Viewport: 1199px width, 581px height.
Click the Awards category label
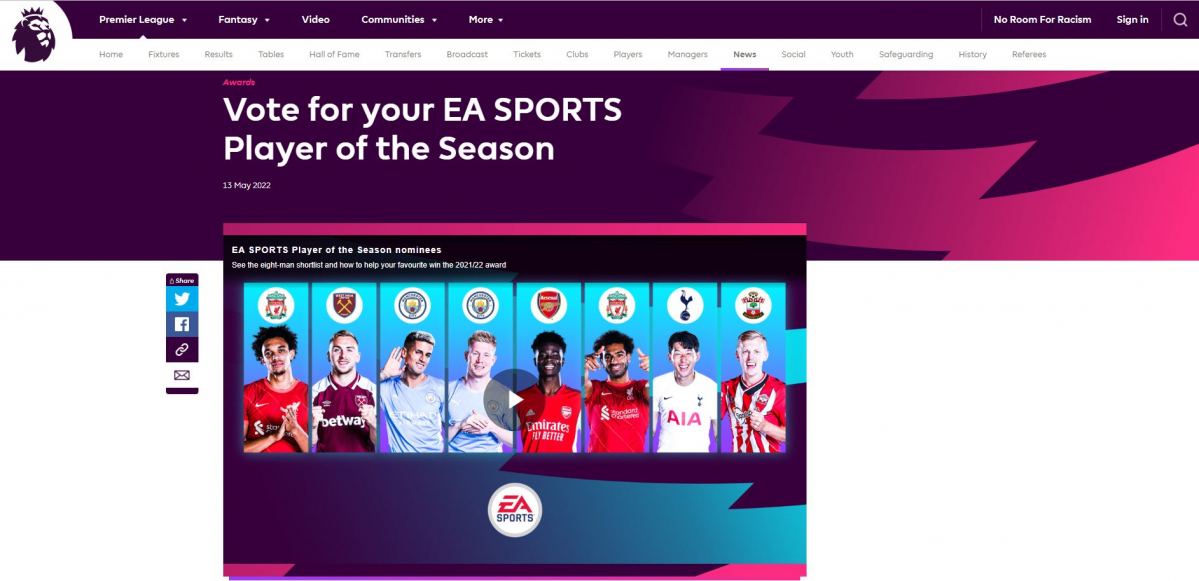click(239, 82)
